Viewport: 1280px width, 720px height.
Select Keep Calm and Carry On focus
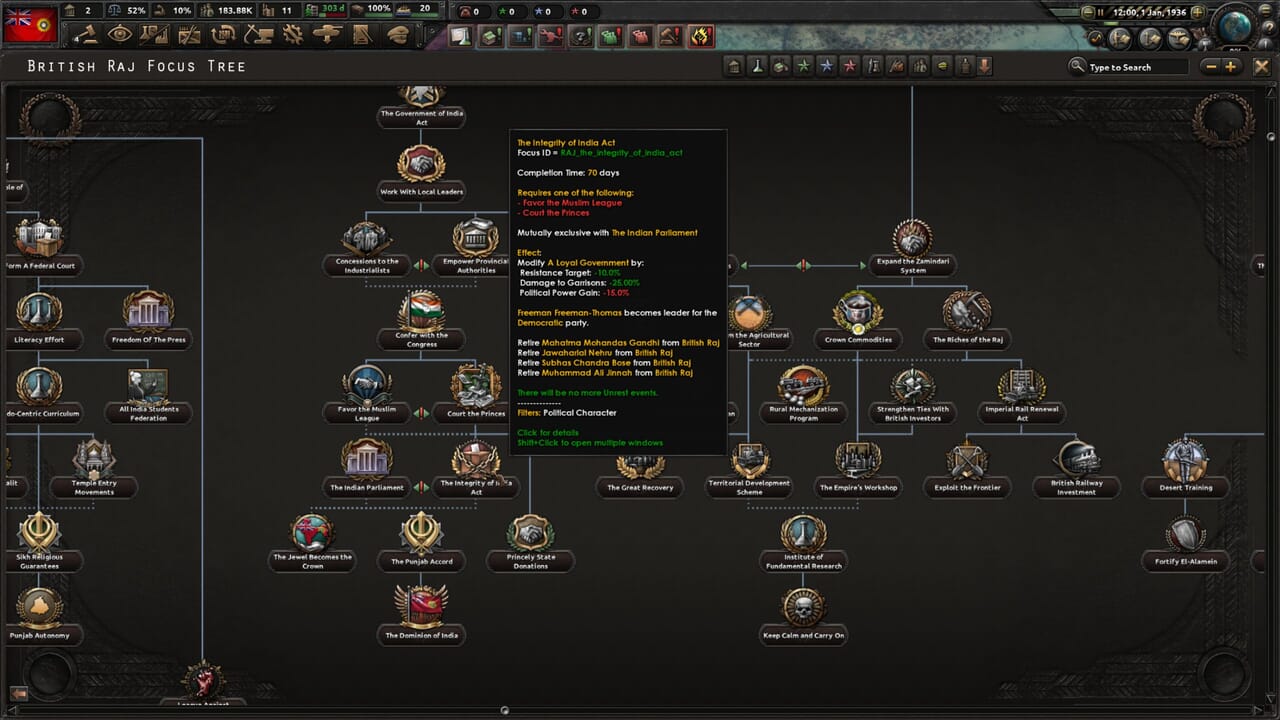coord(803,615)
